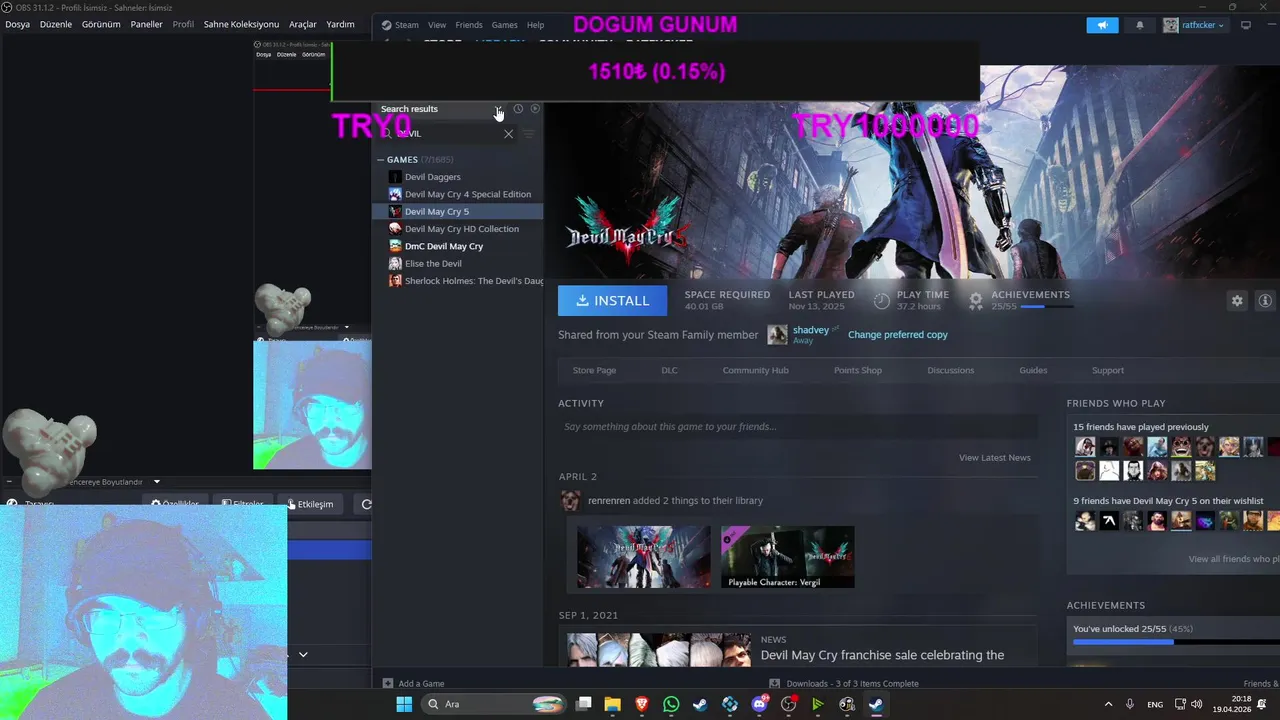
Task: Open the Help menu in Steam
Action: coord(536,25)
